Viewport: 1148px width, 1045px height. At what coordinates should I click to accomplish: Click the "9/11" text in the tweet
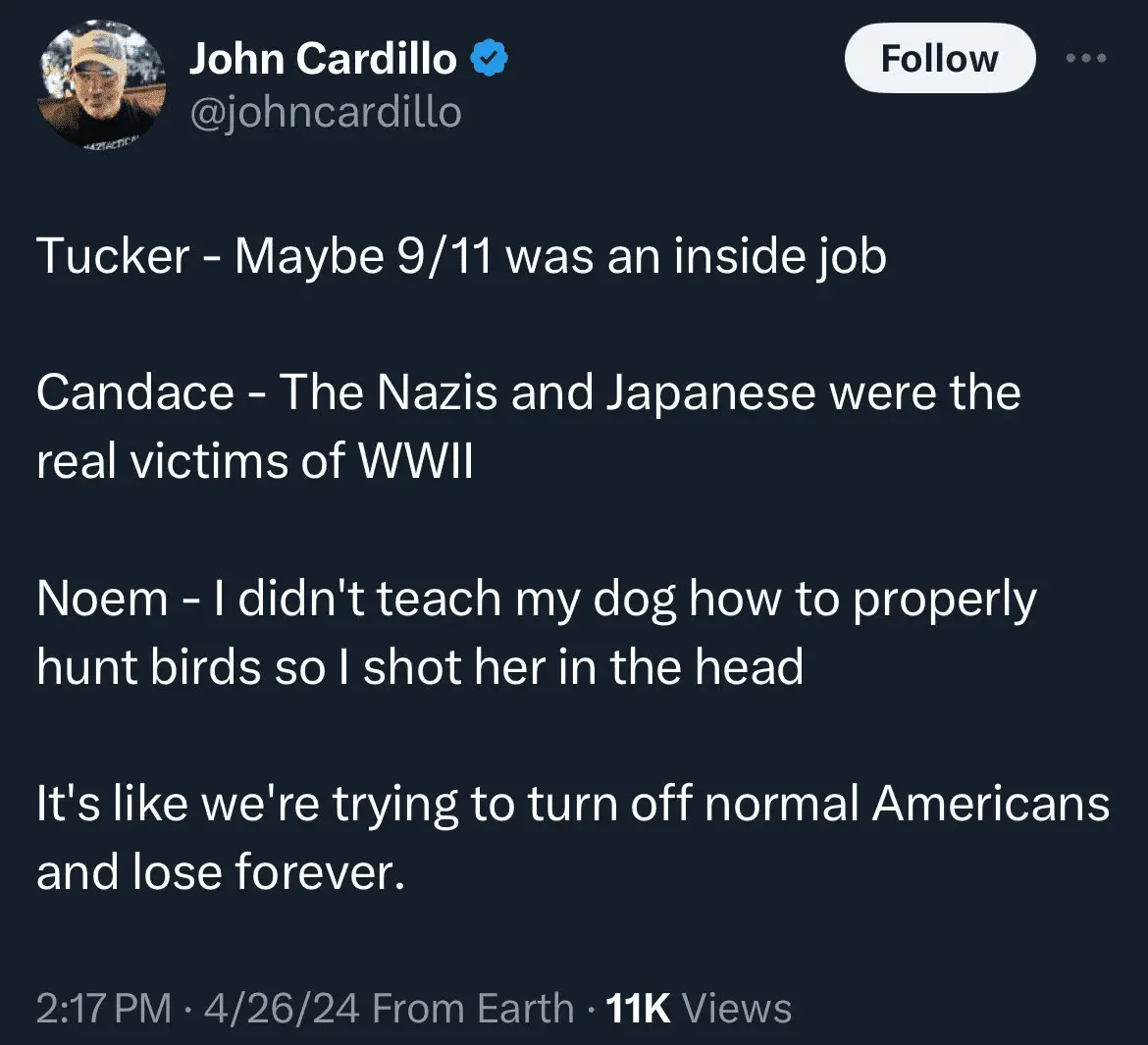pyautogui.click(x=444, y=257)
